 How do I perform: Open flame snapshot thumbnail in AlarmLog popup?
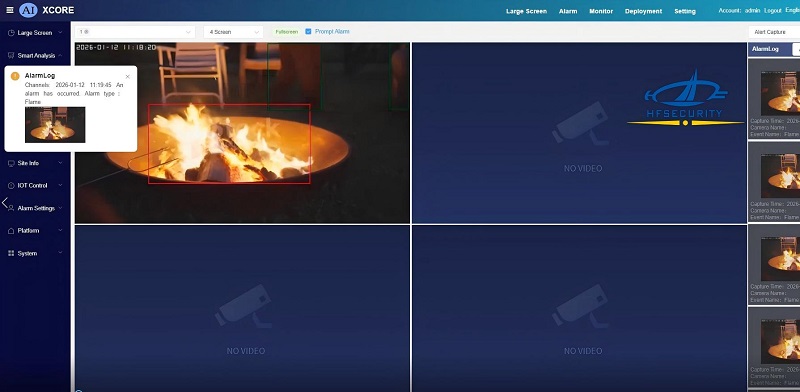click(x=55, y=125)
